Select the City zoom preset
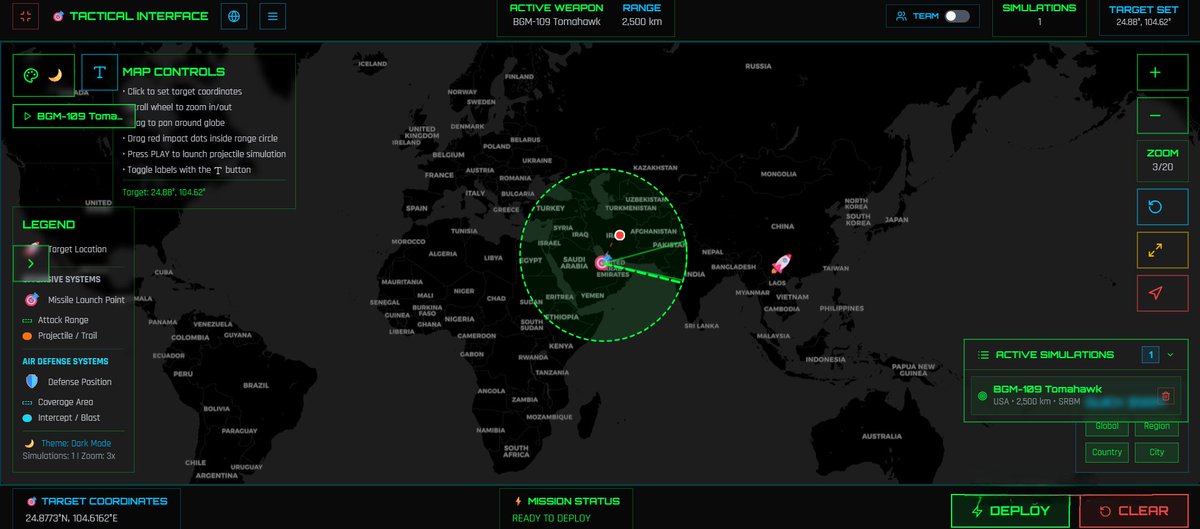Image resolution: width=1200 pixels, height=529 pixels. click(1156, 452)
